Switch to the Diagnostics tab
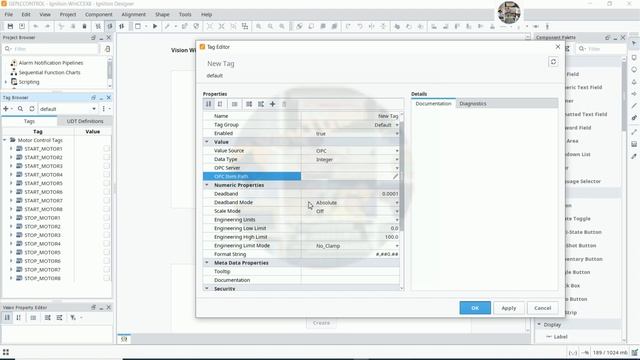Viewport: 640px width, 360px height. (473, 104)
